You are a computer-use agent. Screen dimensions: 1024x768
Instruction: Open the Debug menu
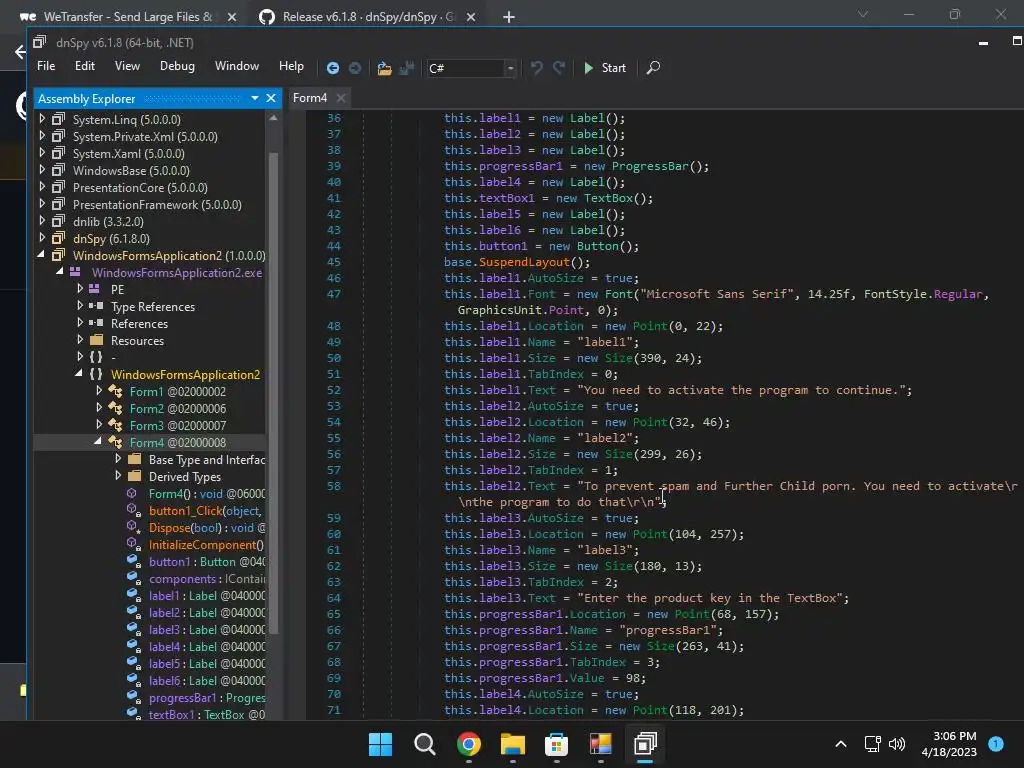[x=177, y=66]
